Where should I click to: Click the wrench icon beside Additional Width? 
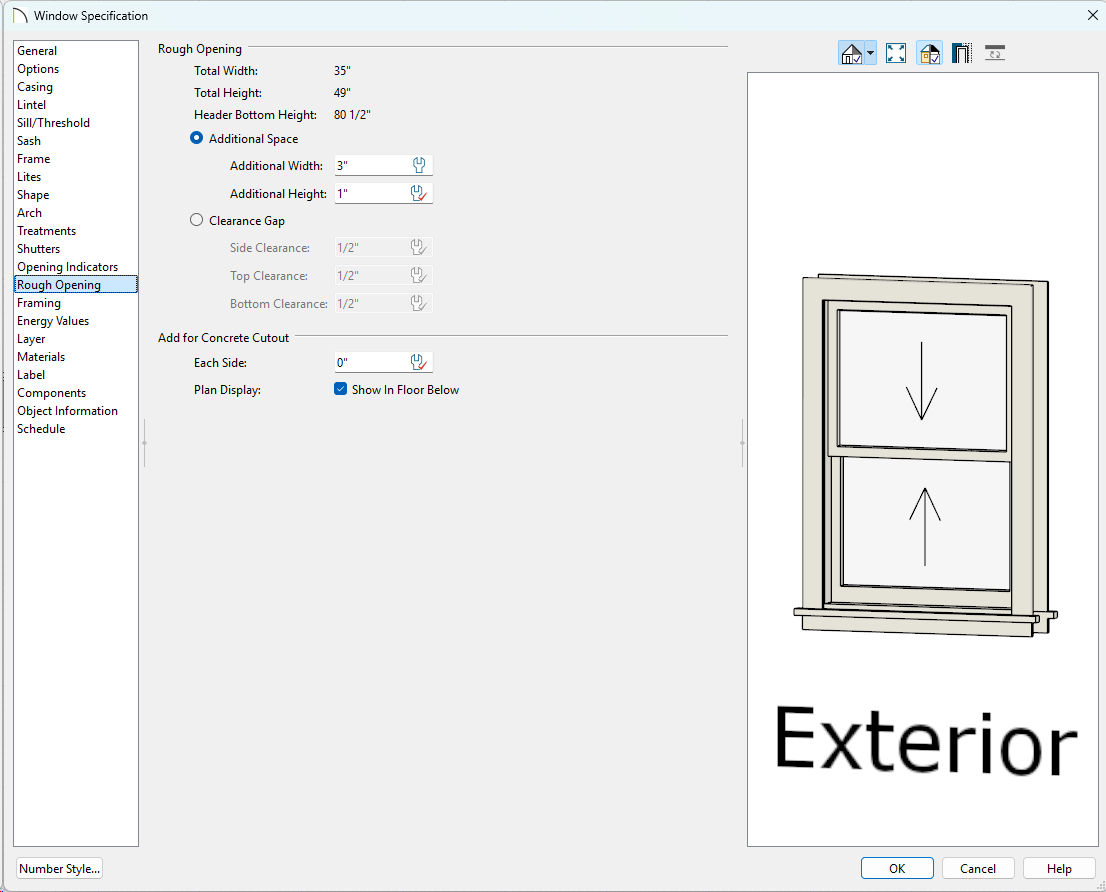[419, 166]
